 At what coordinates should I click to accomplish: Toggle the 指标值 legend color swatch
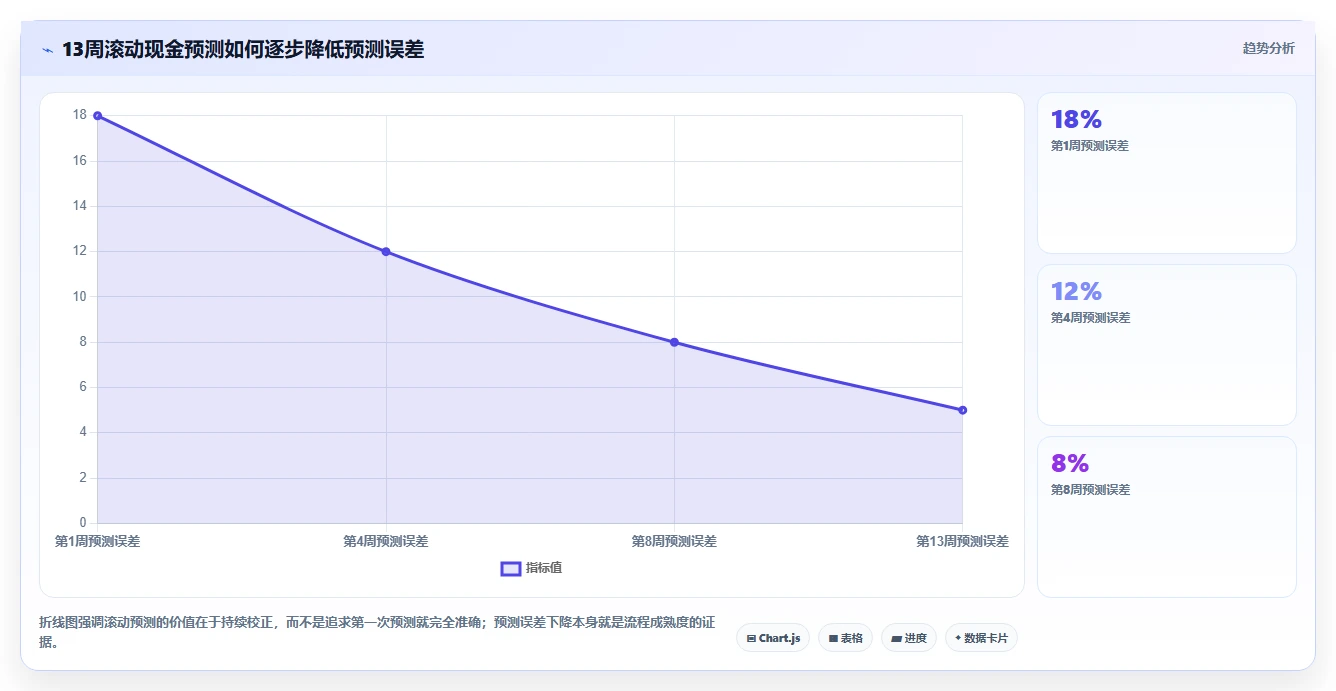tap(510, 568)
